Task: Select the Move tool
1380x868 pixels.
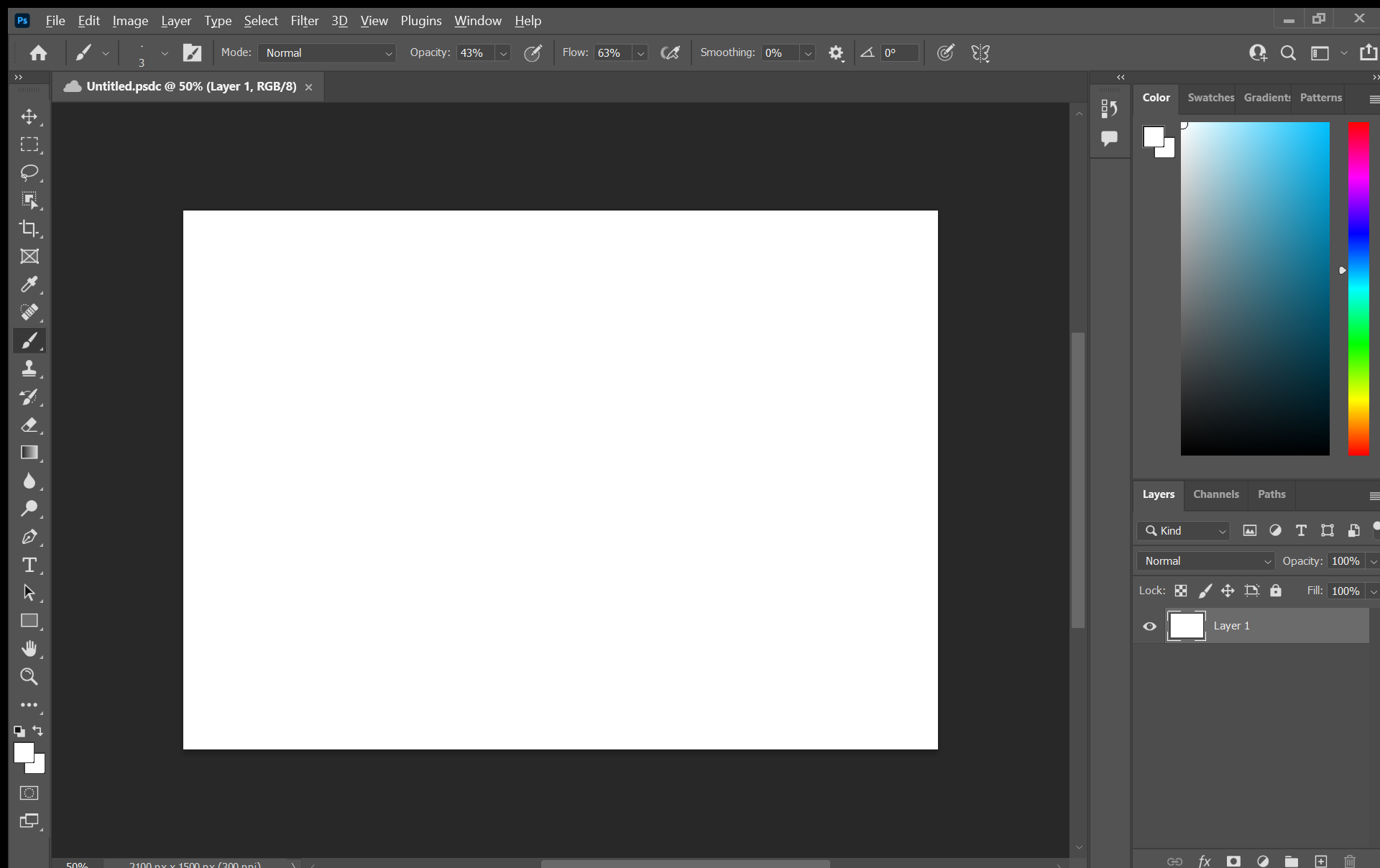Action: [29, 116]
